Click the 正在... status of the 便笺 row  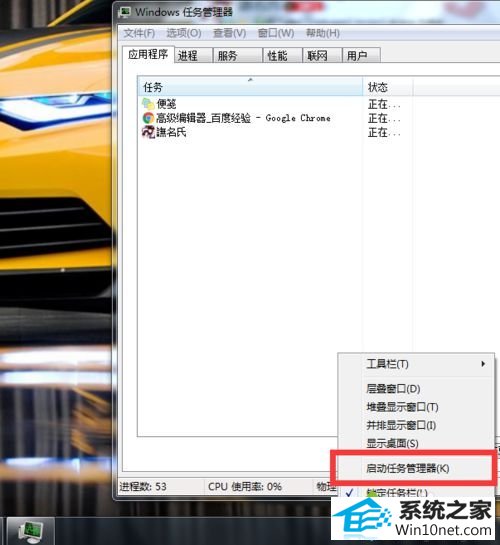click(x=384, y=104)
